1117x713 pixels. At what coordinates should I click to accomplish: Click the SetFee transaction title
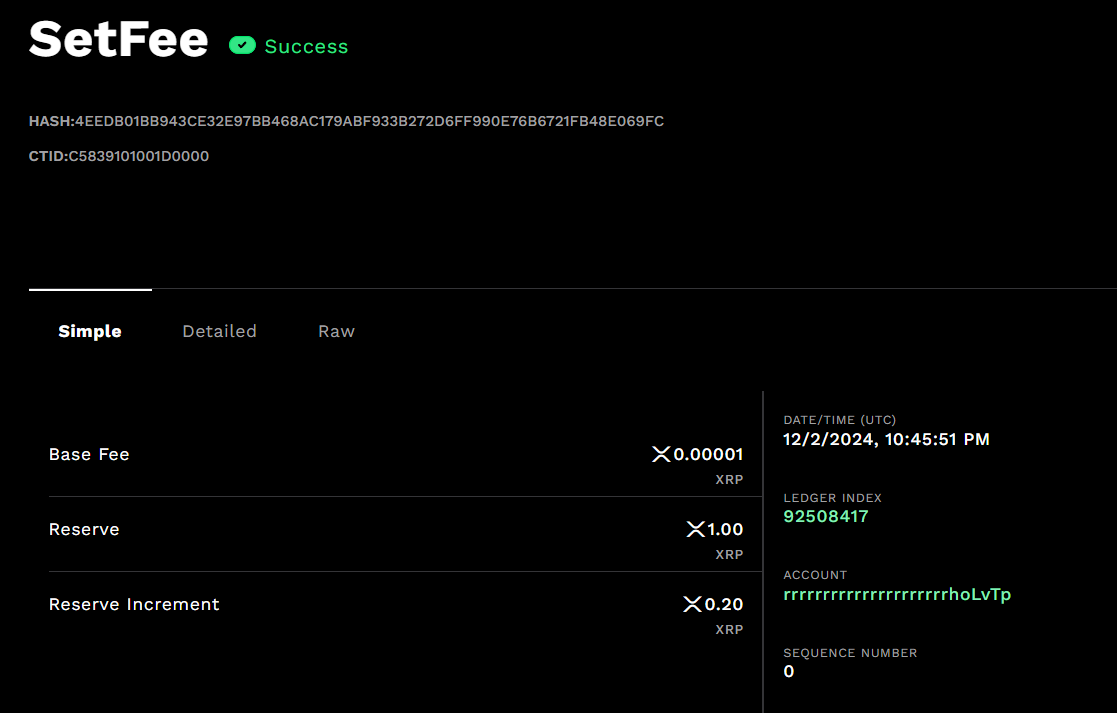pyautogui.click(x=118, y=39)
